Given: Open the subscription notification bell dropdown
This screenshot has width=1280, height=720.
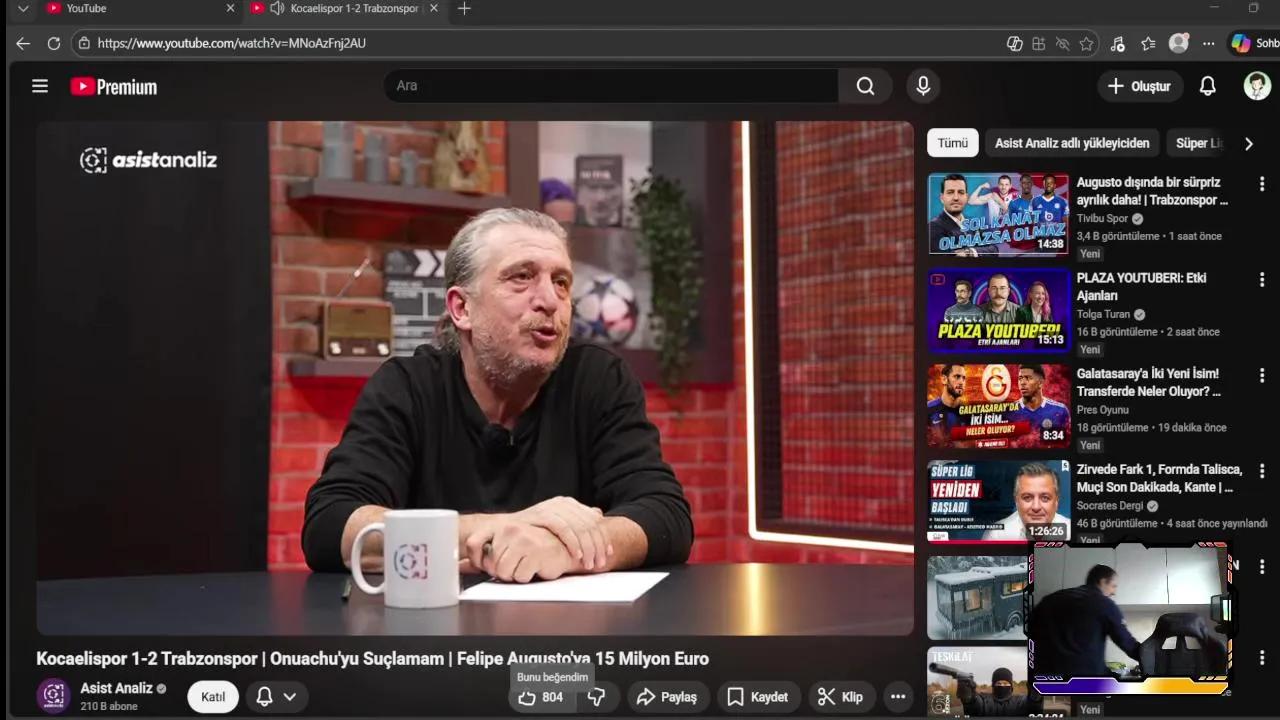Looking at the screenshot, I should 276,697.
